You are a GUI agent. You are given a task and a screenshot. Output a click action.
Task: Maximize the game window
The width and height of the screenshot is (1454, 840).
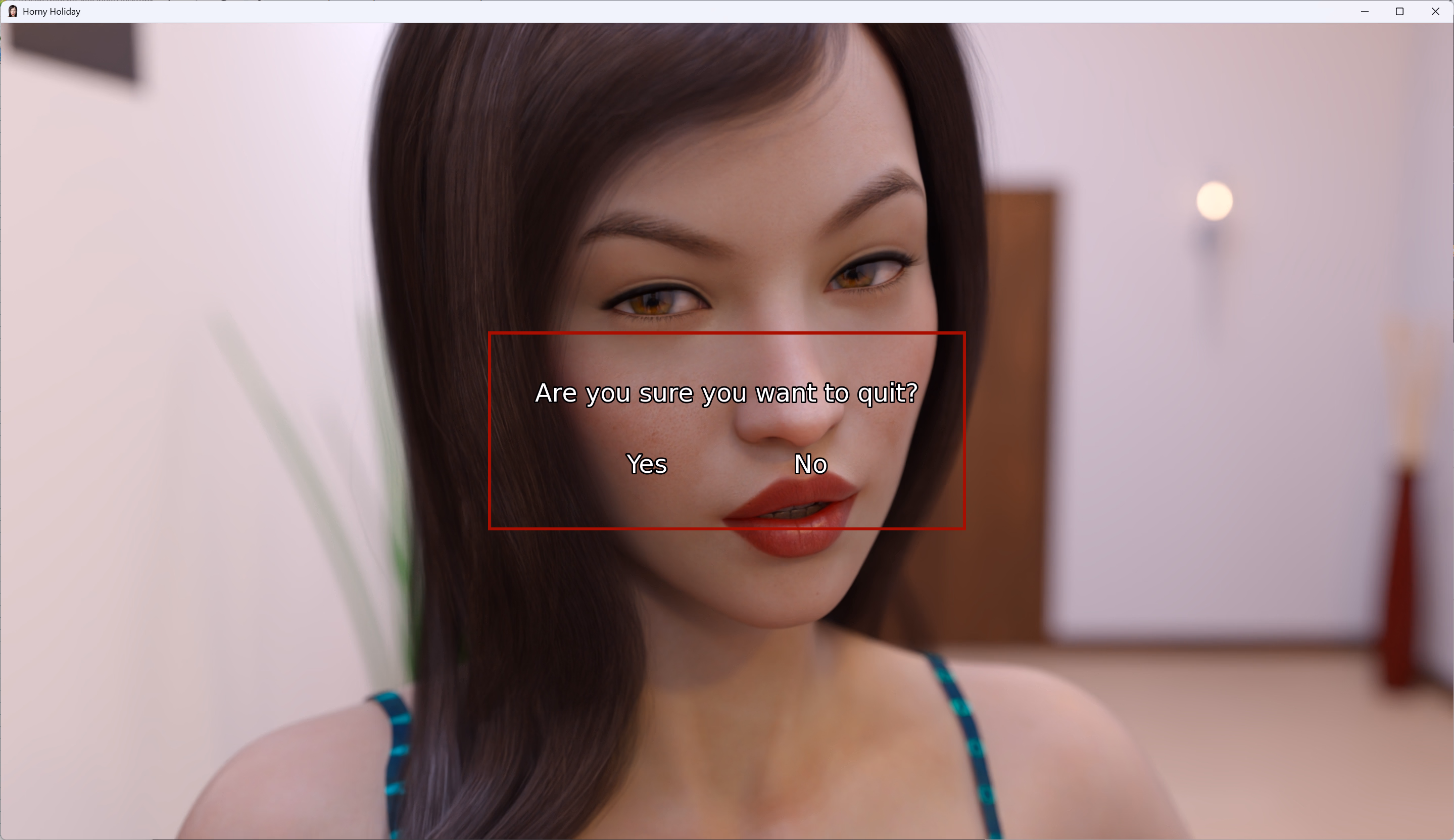(1400, 12)
